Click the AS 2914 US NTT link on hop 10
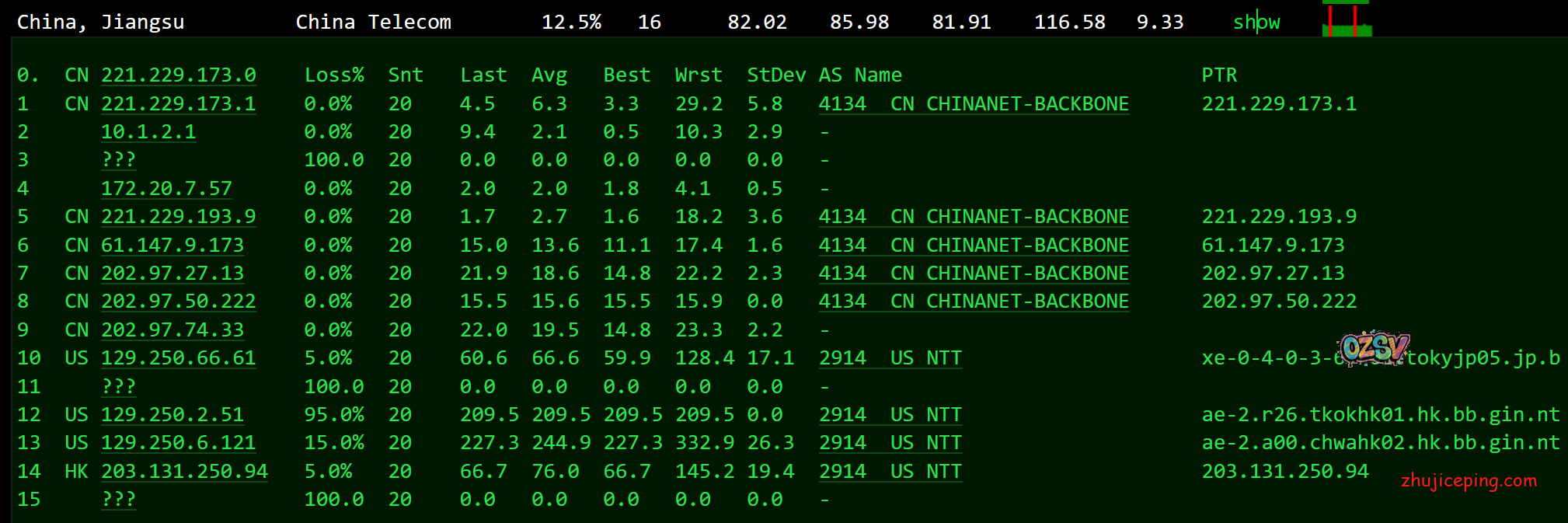This screenshot has height=523, width=1568. (890, 358)
